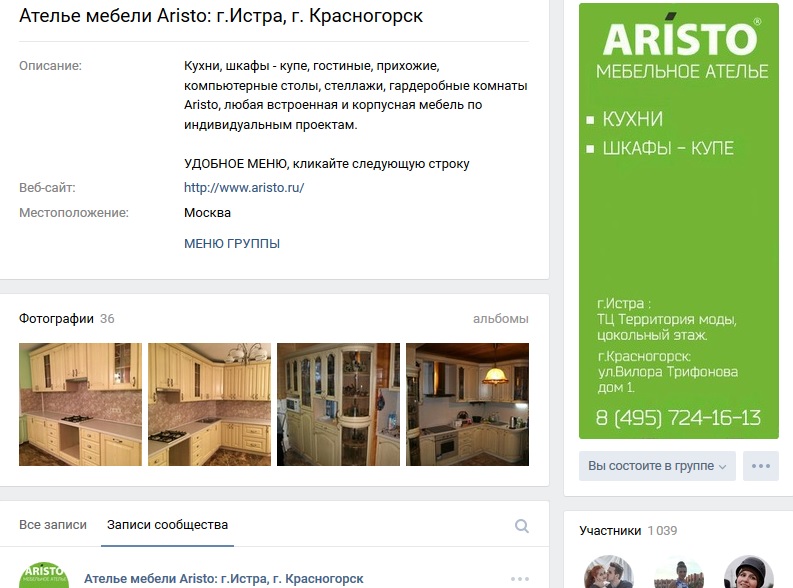Open 'Участники' members list
This screenshot has width=793, height=588.
coord(610,531)
